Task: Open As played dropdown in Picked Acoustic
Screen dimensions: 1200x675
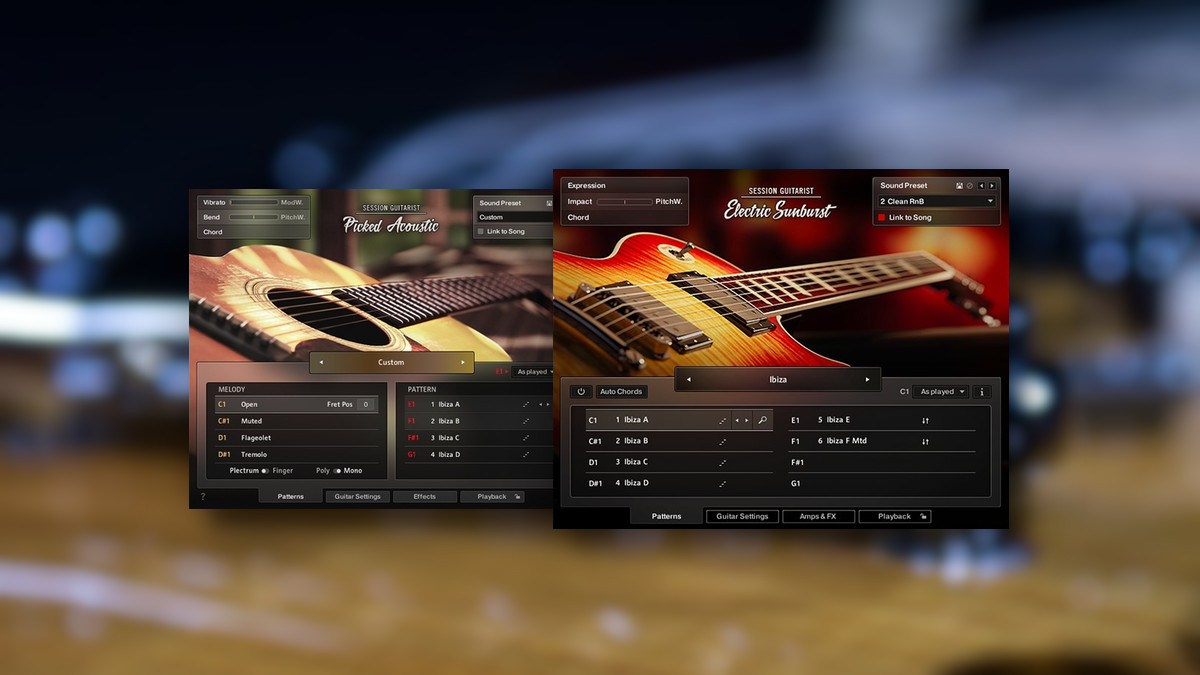Action: [532, 371]
